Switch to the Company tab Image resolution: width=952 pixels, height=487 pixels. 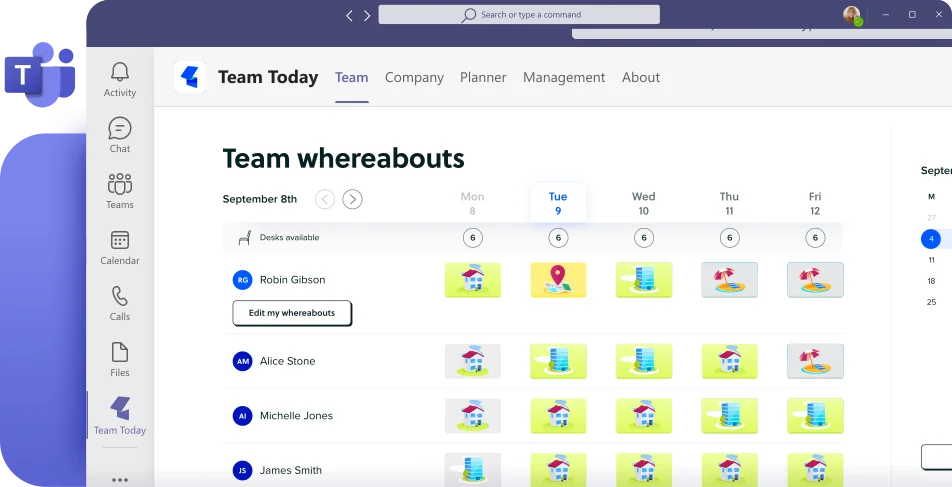tap(414, 78)
